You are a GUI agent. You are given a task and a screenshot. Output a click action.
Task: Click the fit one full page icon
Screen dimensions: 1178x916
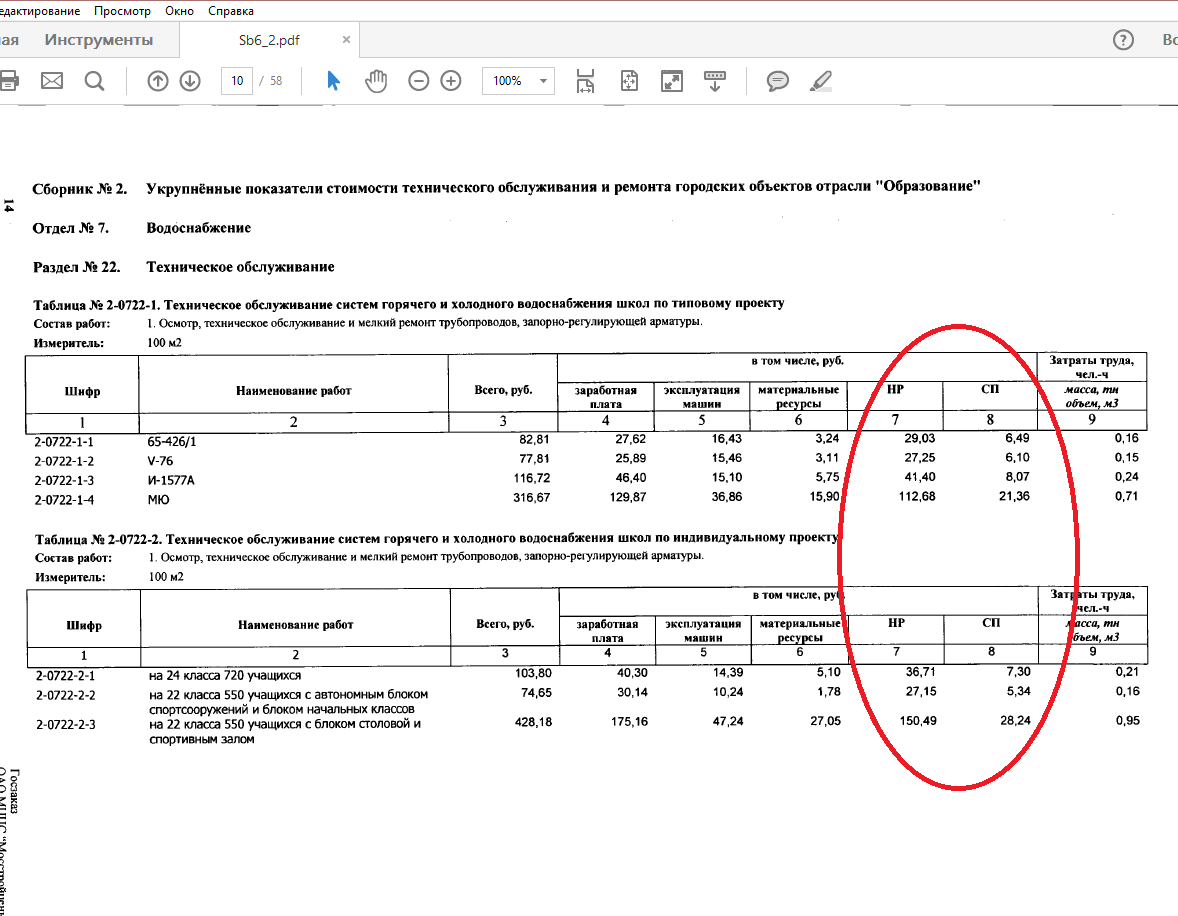click(629, 80)
